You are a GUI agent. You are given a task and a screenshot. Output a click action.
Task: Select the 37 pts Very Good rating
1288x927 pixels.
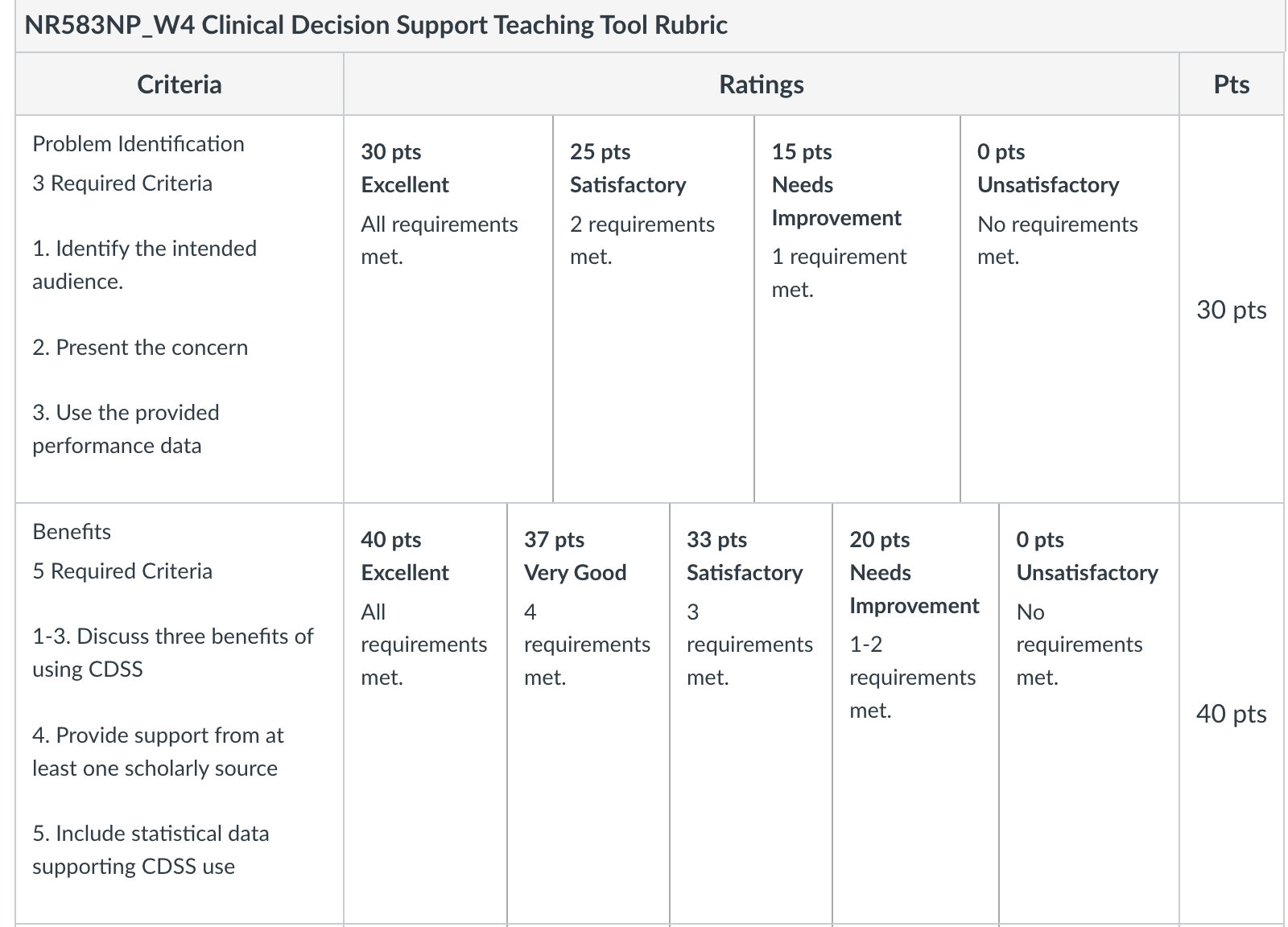588,713
